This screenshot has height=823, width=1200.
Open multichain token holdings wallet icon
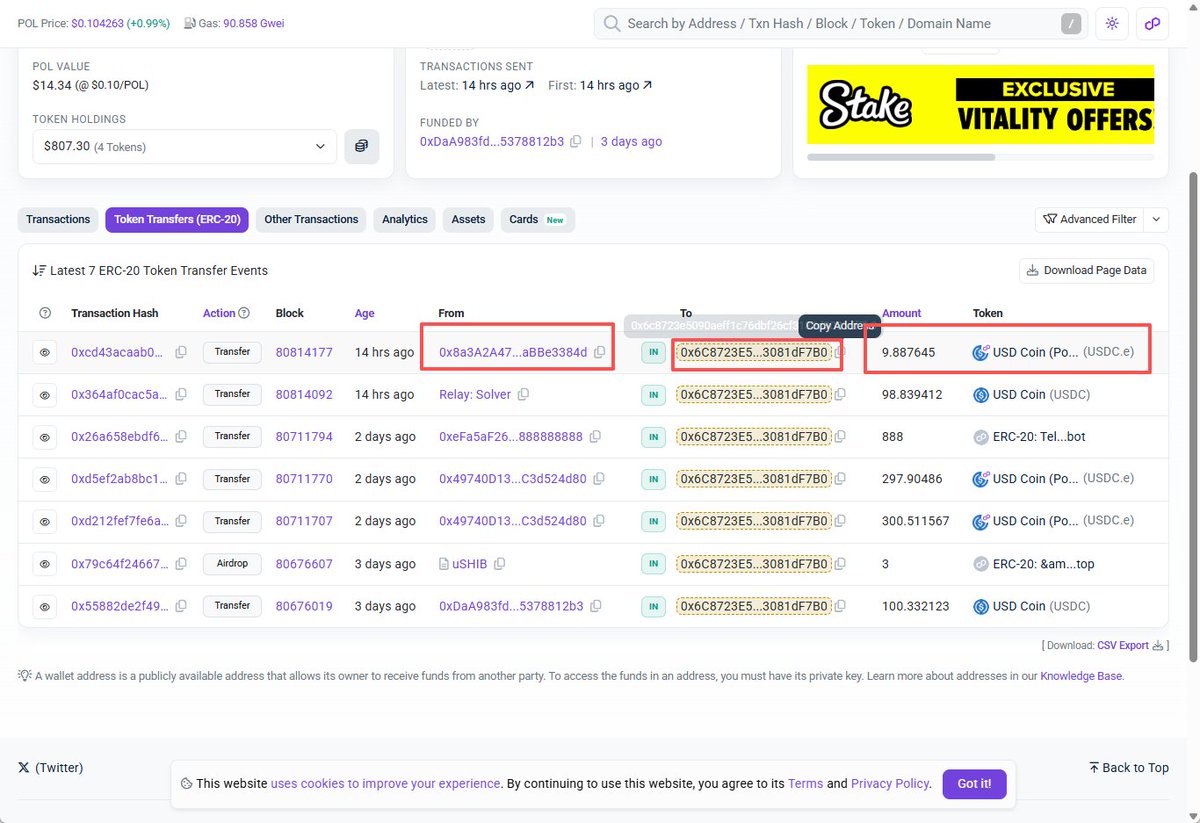point(361,146)
